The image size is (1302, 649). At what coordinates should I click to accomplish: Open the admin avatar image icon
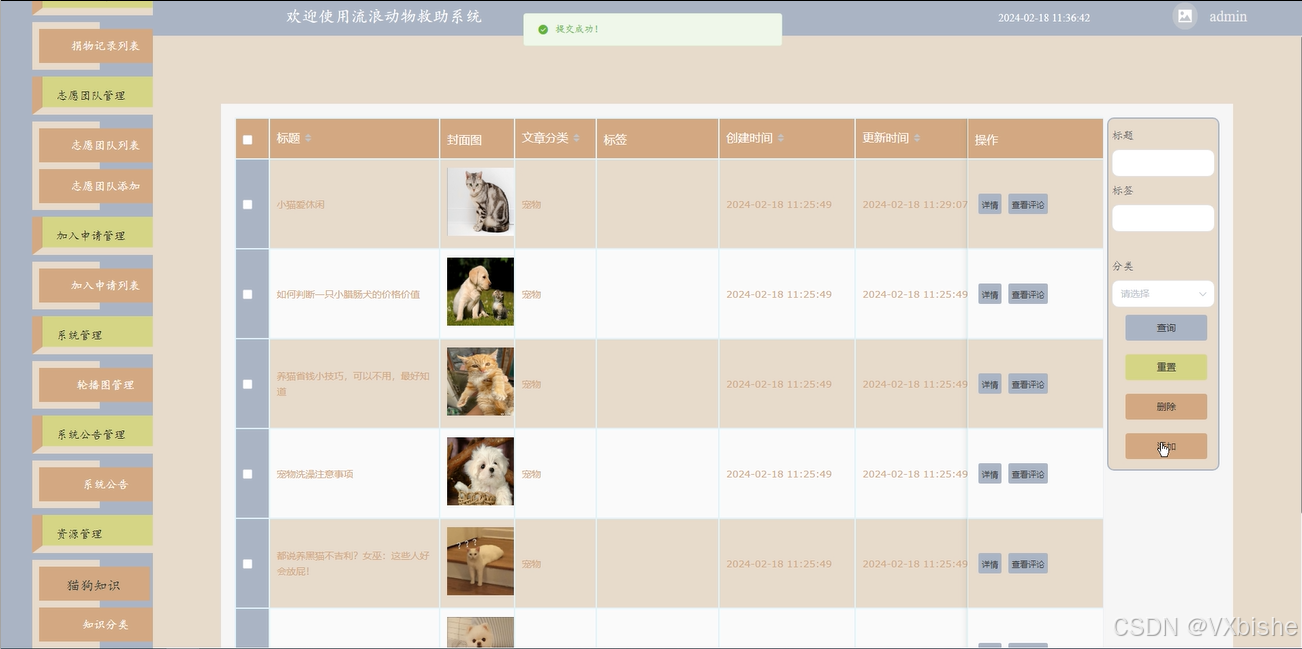pyautogui.click(x=1185, y=16)
